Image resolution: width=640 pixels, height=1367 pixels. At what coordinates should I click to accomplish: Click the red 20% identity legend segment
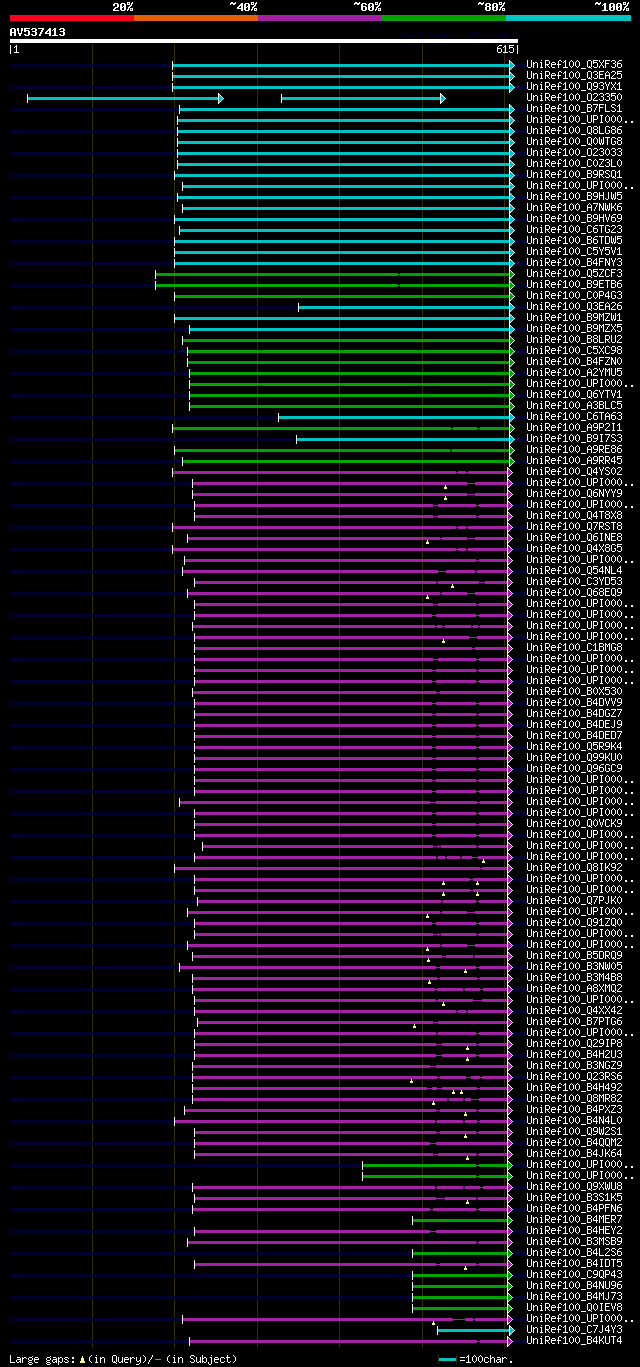pyautogui.click(x=72, y=18)
